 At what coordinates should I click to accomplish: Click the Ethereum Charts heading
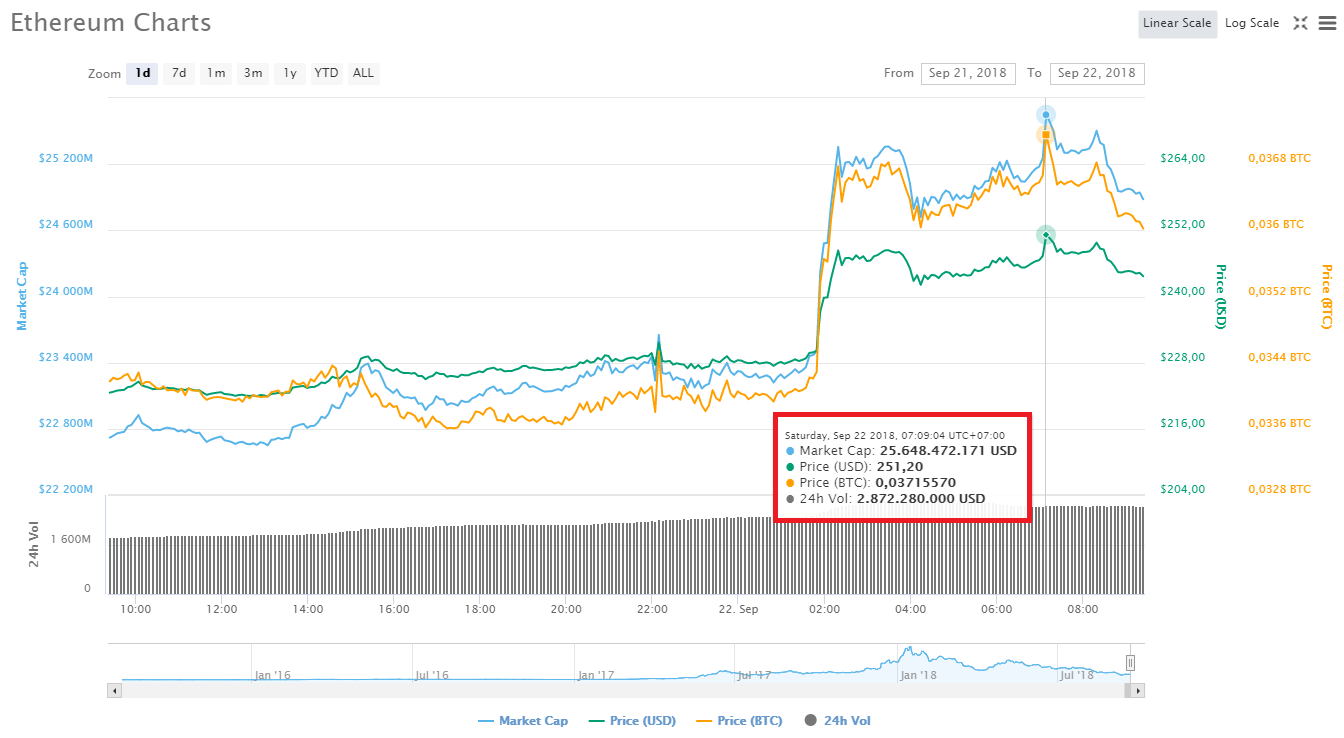click(111, 23)
